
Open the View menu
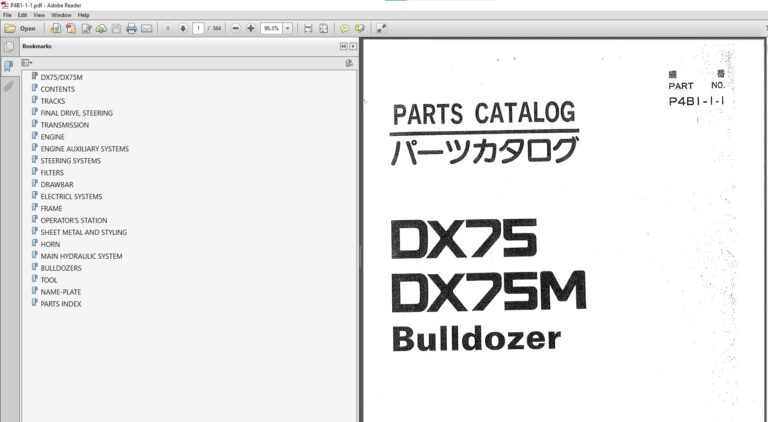39,15
